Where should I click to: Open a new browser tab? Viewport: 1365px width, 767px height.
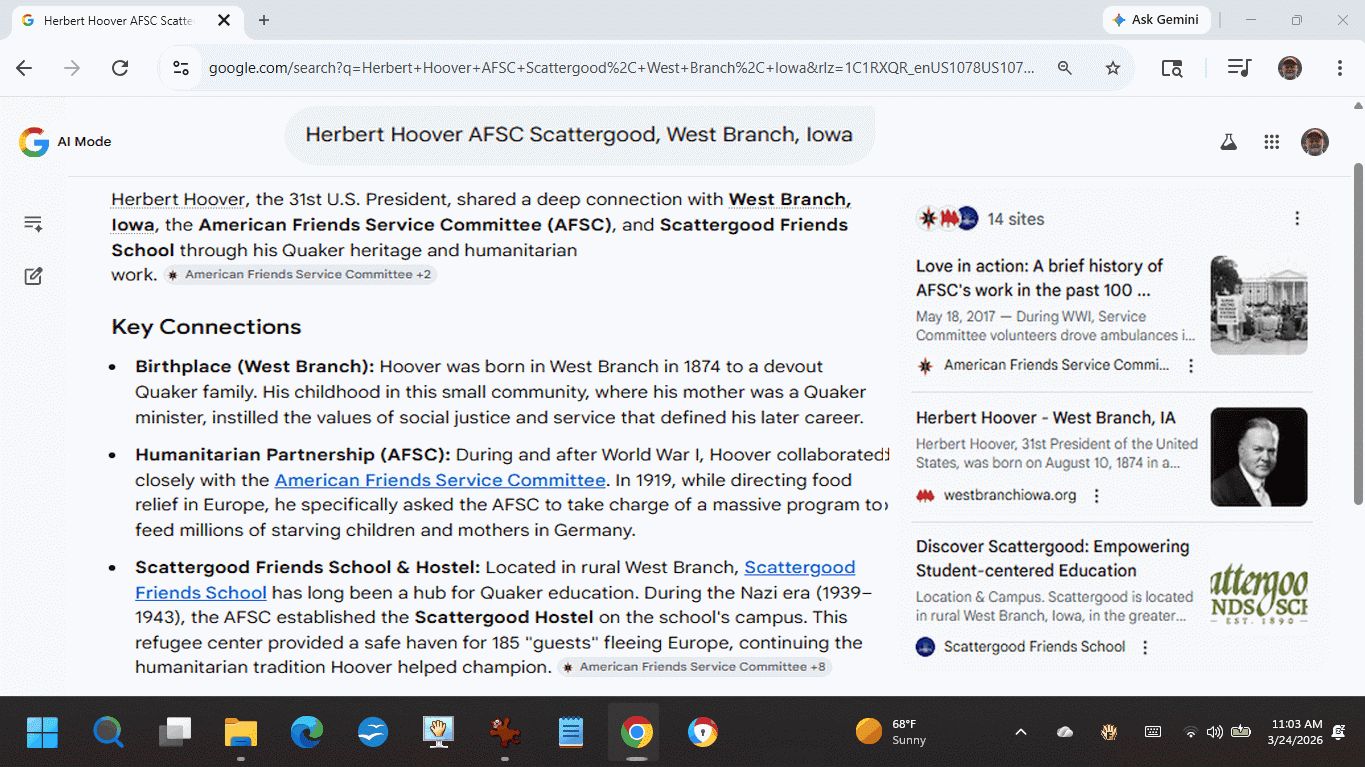tap(264, 20)
